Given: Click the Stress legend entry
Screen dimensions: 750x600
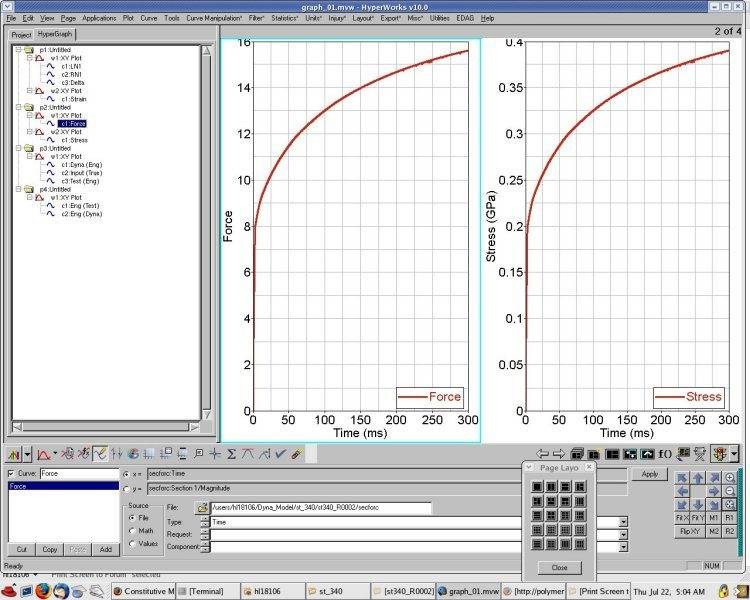Looking at the screenshot, I should [689, 397].
